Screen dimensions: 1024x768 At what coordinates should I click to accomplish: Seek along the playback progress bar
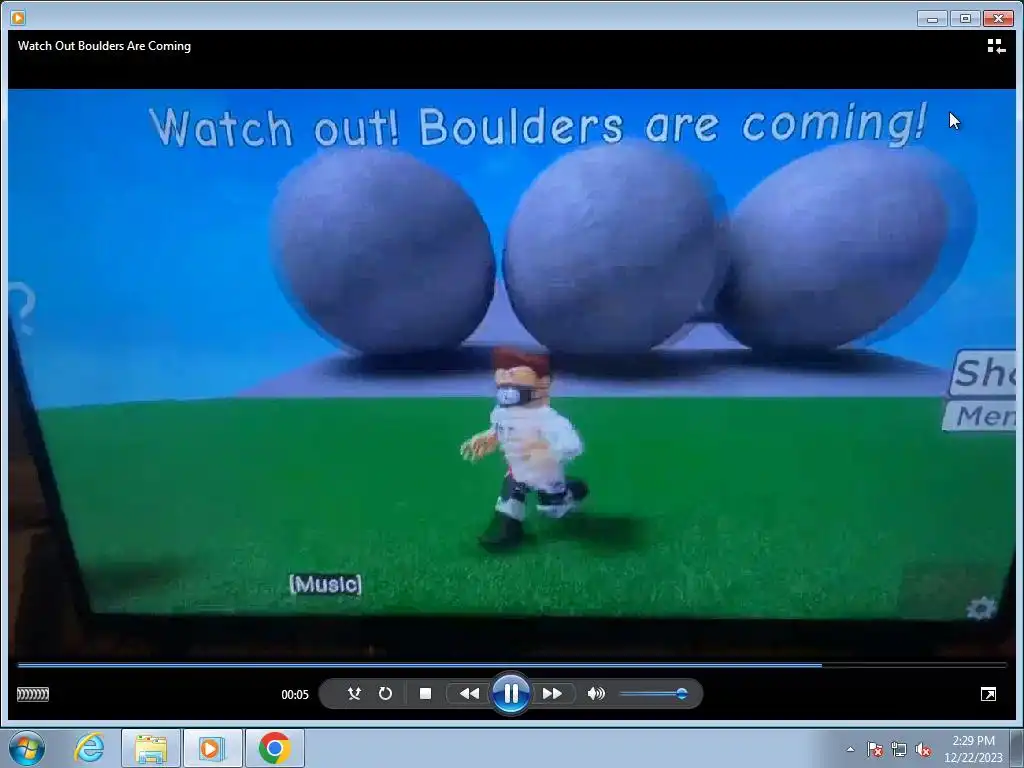pyautogui.click(x=512, y=665)
